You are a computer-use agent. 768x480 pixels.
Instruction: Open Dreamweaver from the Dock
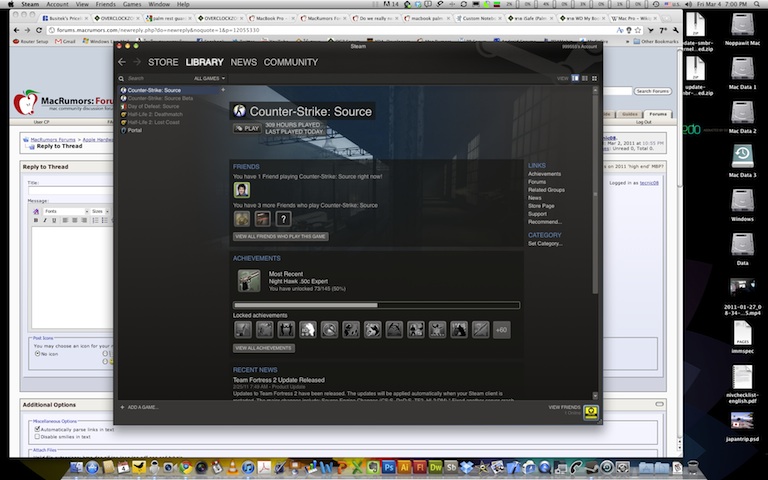coord(435,467)
